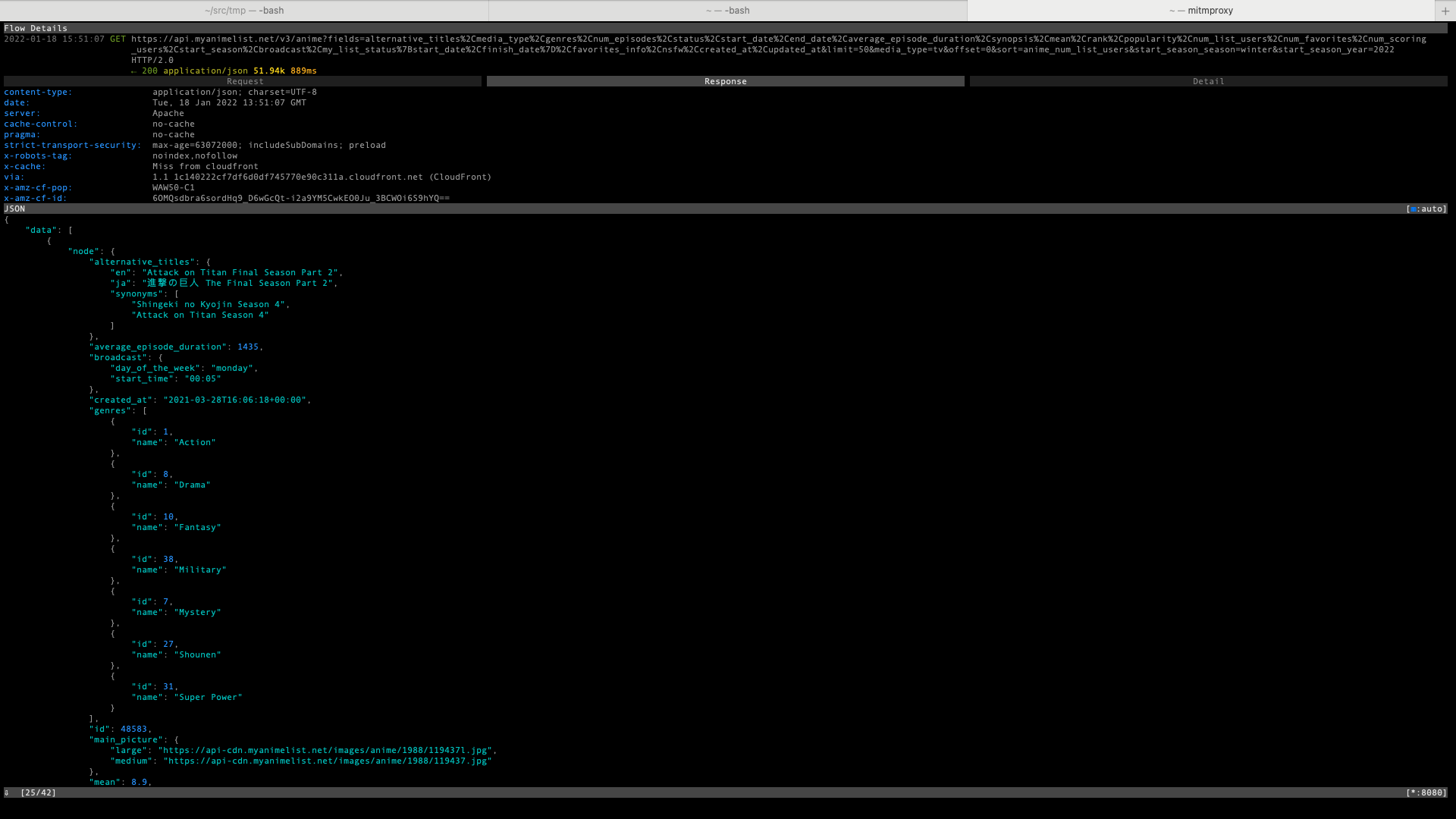Screen dimensions: 1456x819
Task: Click the mean score value 8.9
Action: click(140, 782)
